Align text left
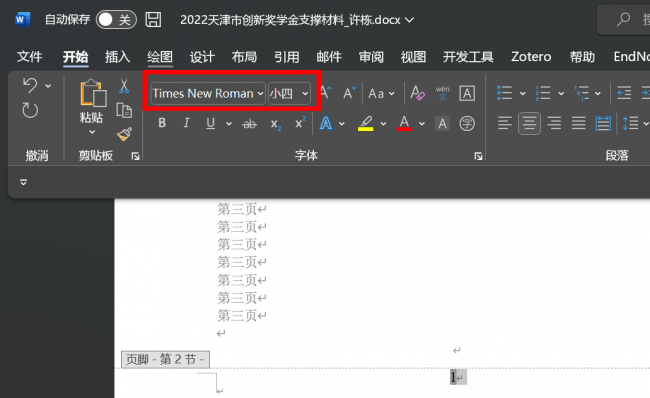 point(504,124)
